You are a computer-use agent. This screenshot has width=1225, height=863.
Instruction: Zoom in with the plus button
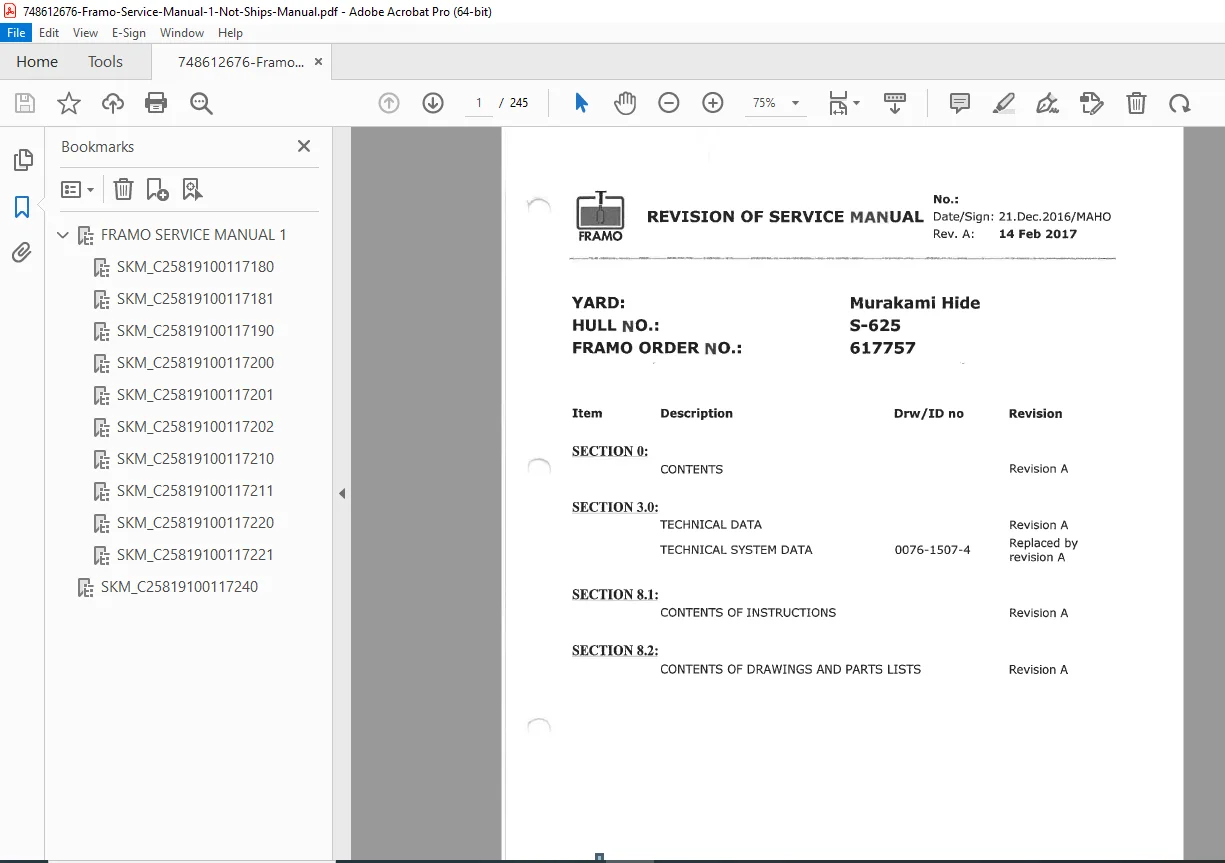(713, 103)
